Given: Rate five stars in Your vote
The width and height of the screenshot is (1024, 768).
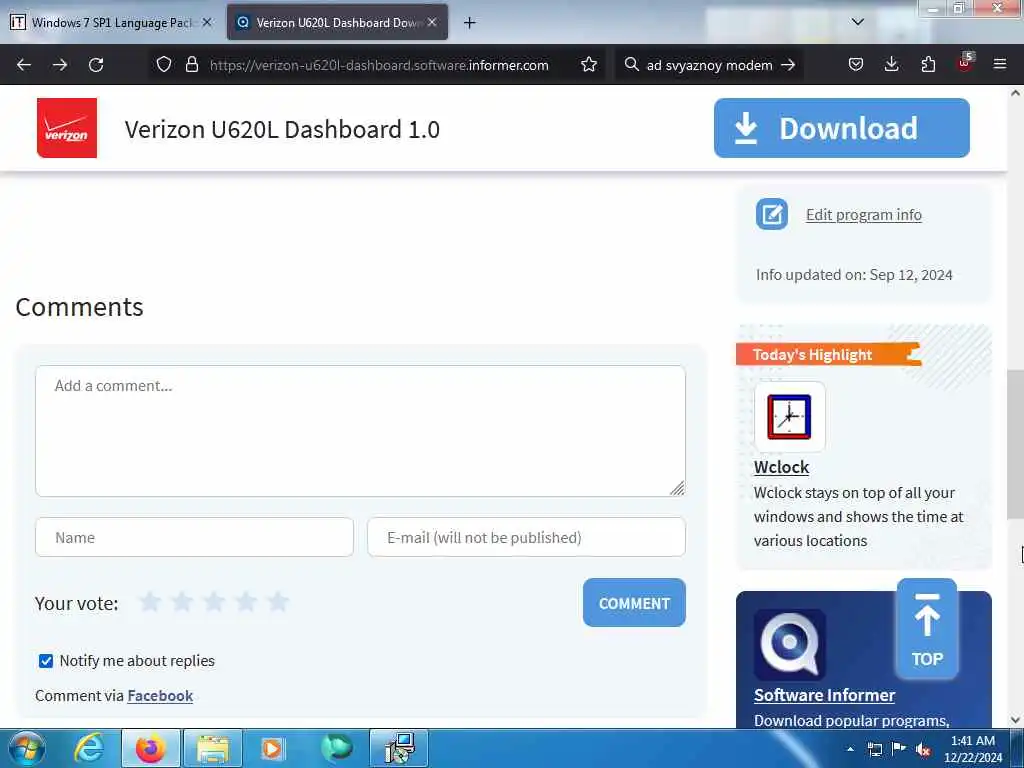Looking at the screenshot, I should coord(278,601).
